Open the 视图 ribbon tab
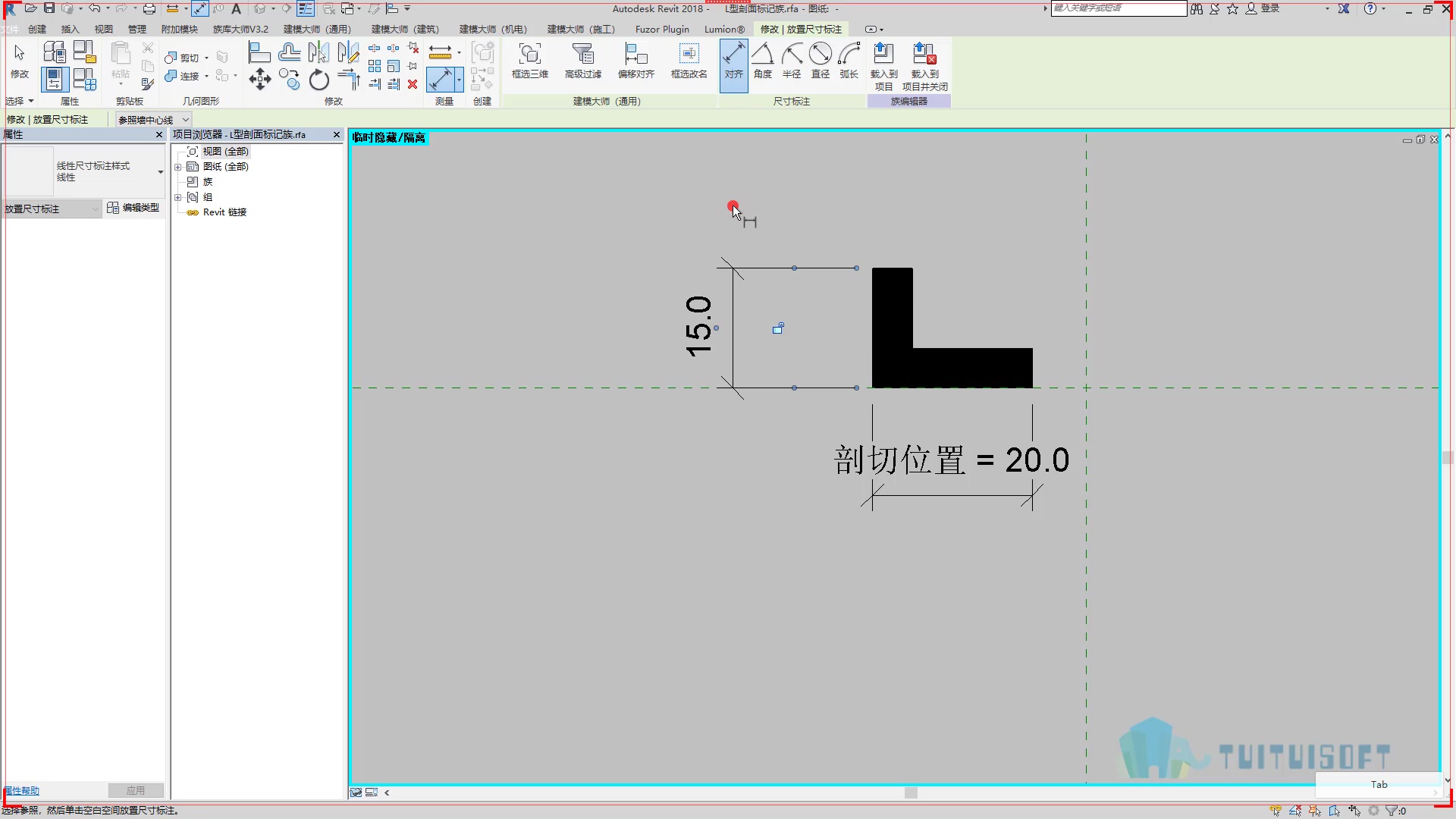This screenshot has width=1456, height=819. (103, 29)
